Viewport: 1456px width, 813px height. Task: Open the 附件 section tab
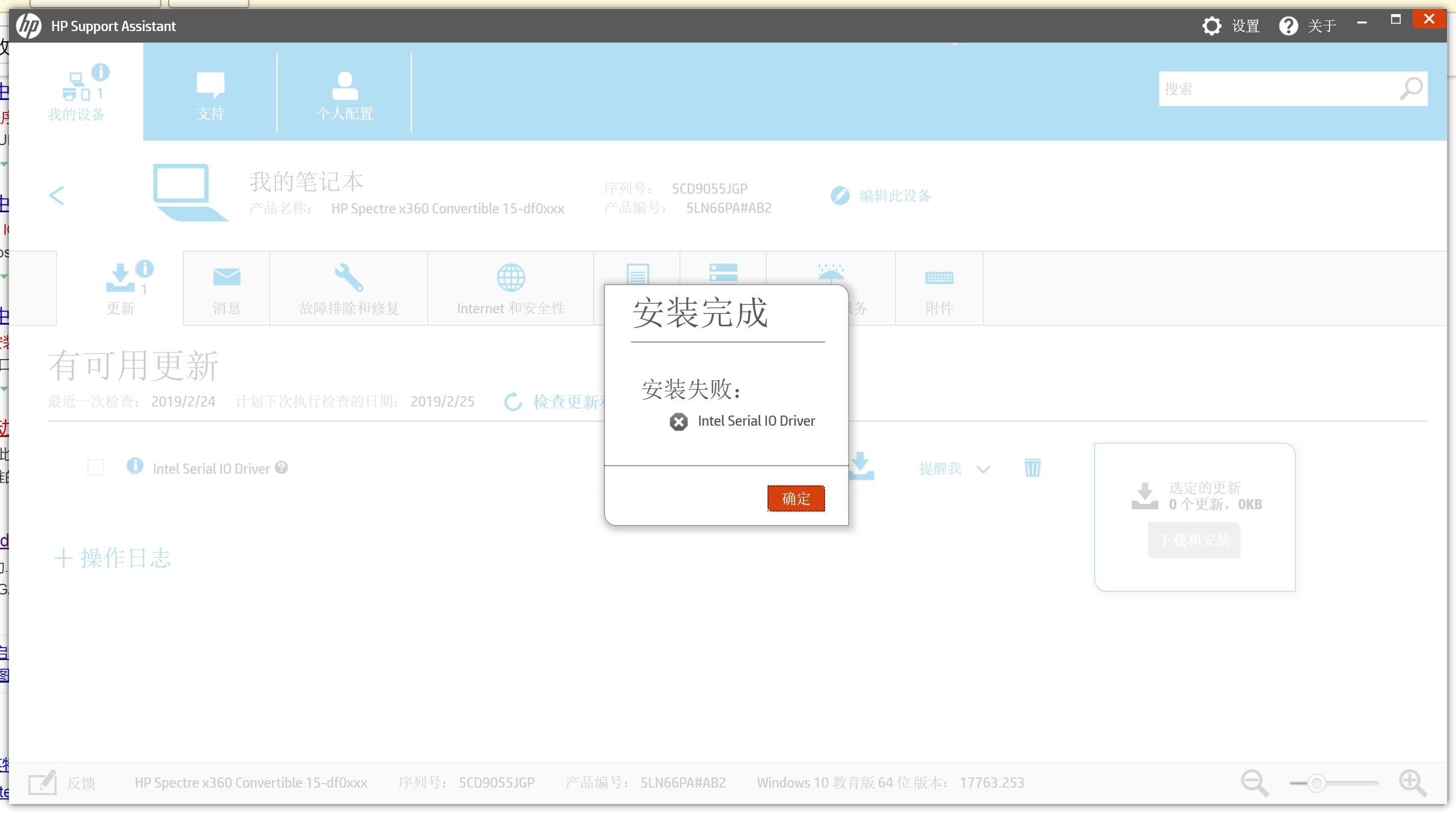click(940, 289)
